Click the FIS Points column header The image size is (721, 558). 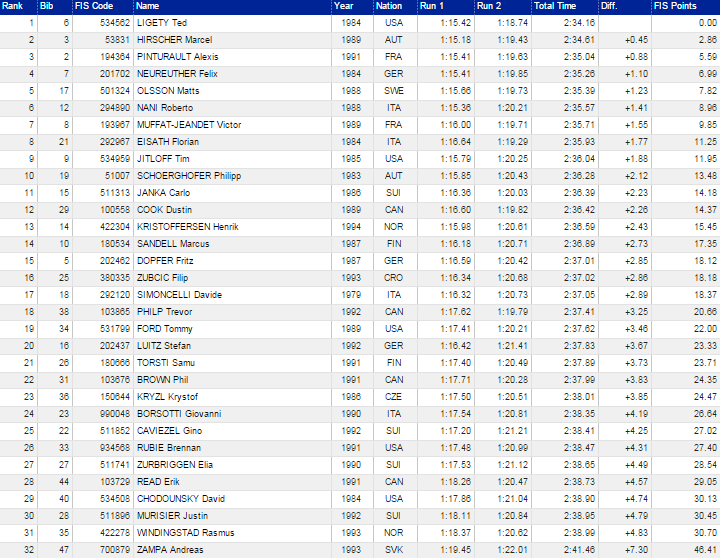click(x=674, y=6)
